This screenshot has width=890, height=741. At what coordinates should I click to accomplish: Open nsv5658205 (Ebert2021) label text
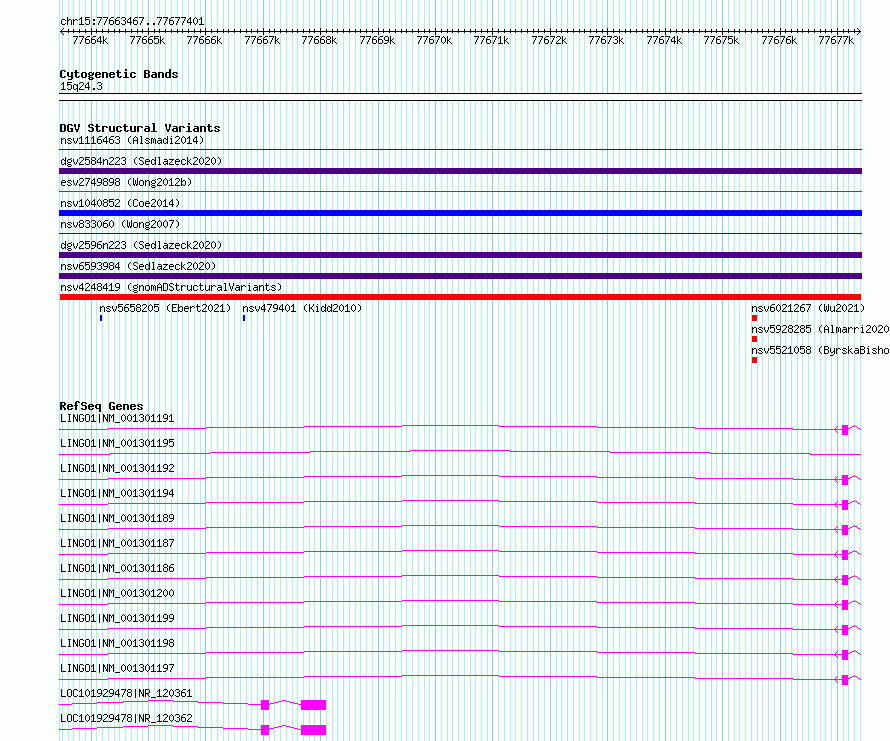tap(165, 308)
